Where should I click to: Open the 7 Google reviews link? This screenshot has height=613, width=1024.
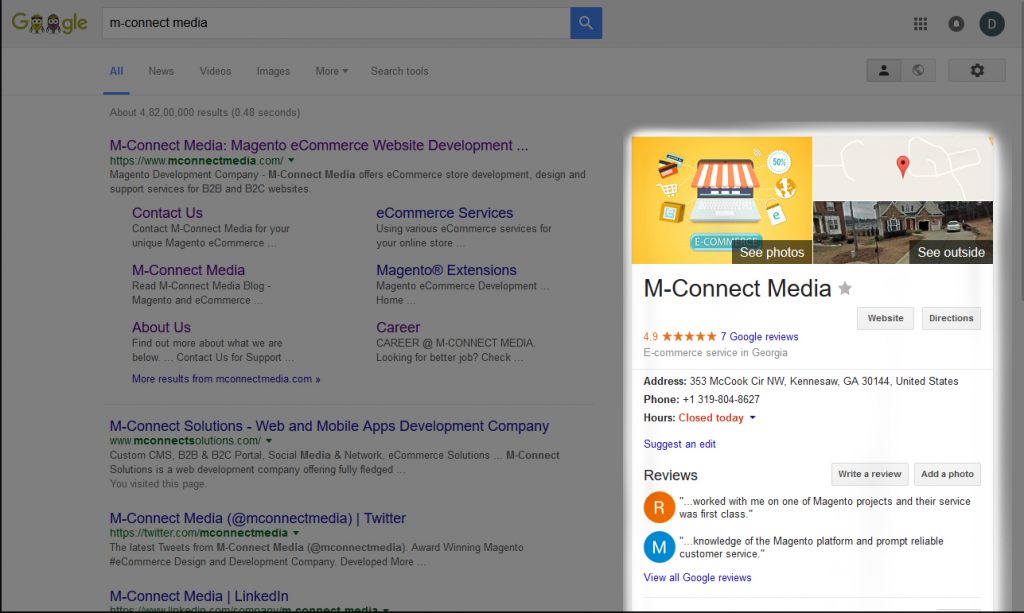(x=759, y=337)
